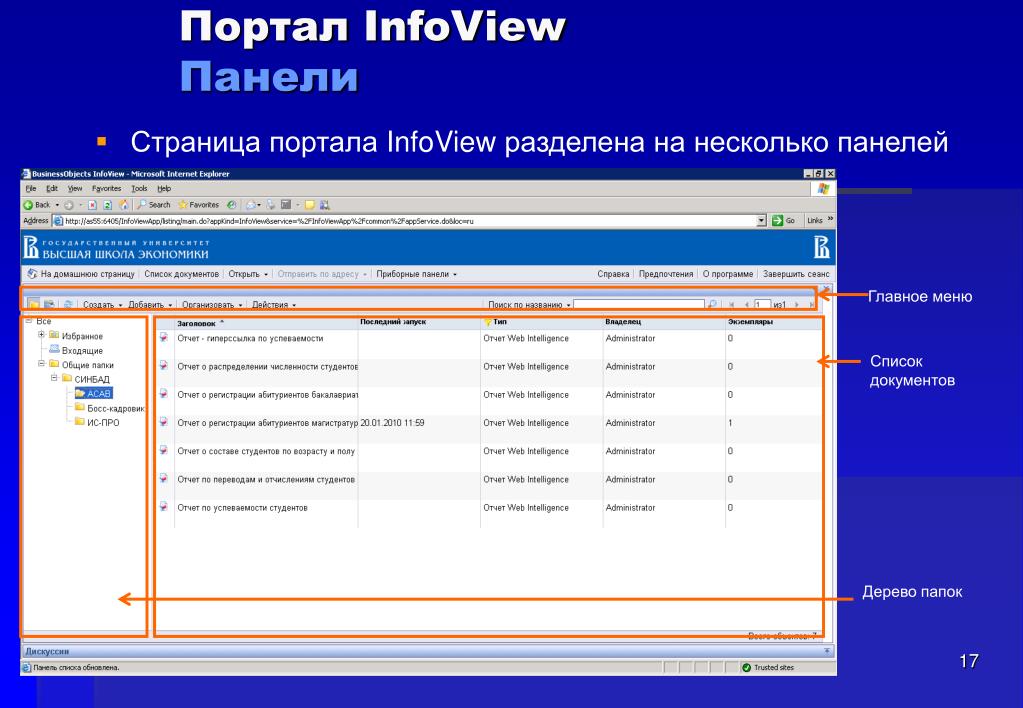Open the 'Организовать' dropdown menu
Screen dimensions: 1023x708
pos(212,305)
